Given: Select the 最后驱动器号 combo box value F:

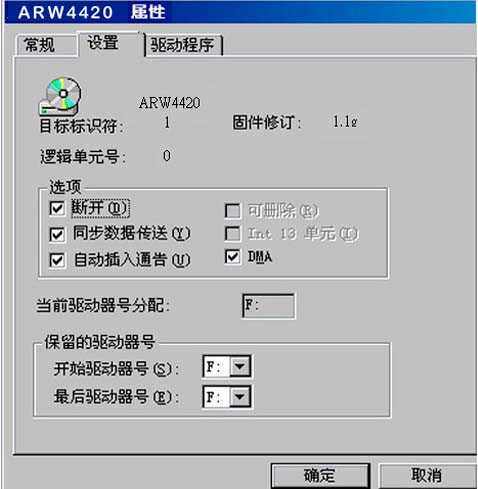Looking at the screenshot, I should point(216,397).
